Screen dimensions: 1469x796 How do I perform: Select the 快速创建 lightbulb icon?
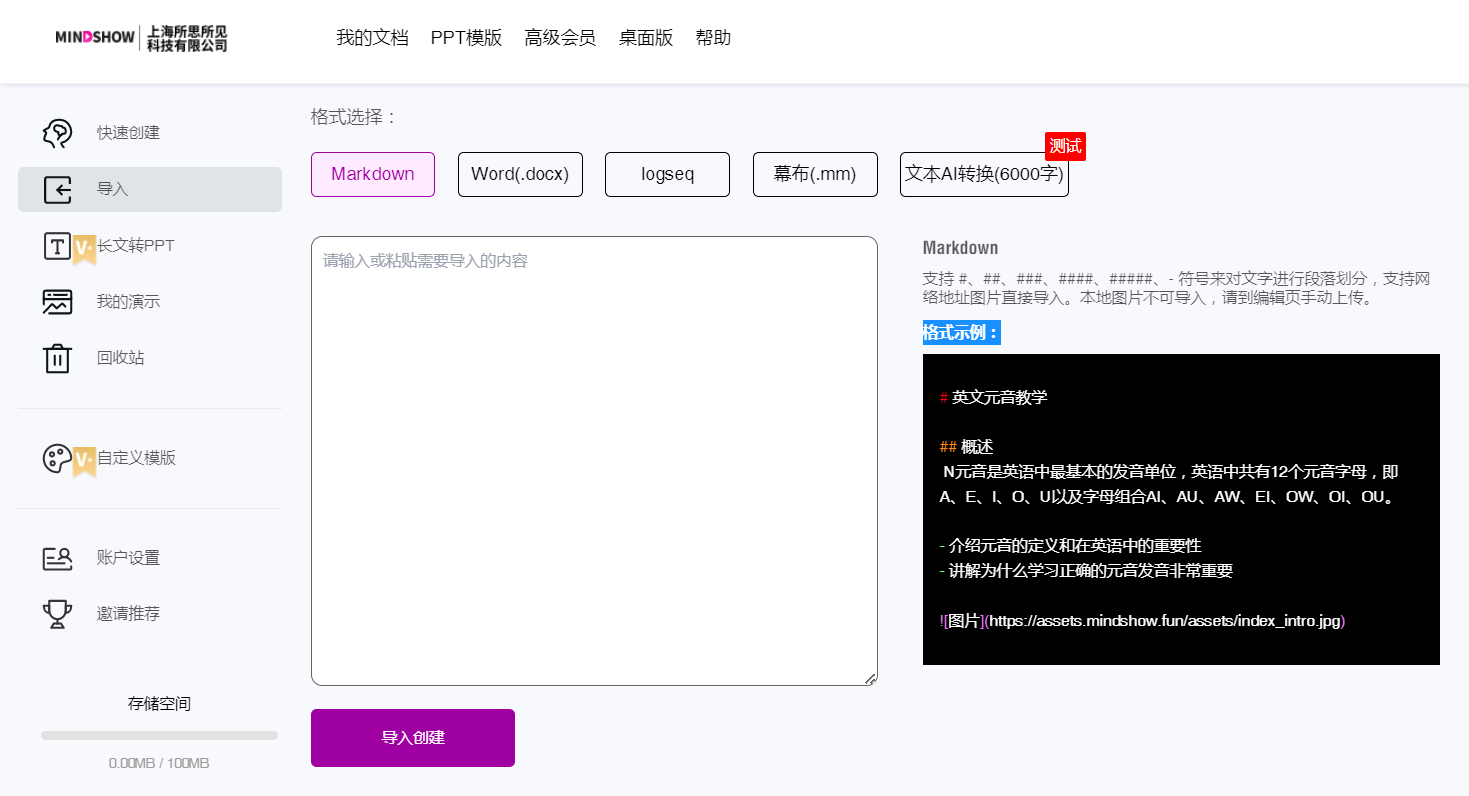(57, 131)
